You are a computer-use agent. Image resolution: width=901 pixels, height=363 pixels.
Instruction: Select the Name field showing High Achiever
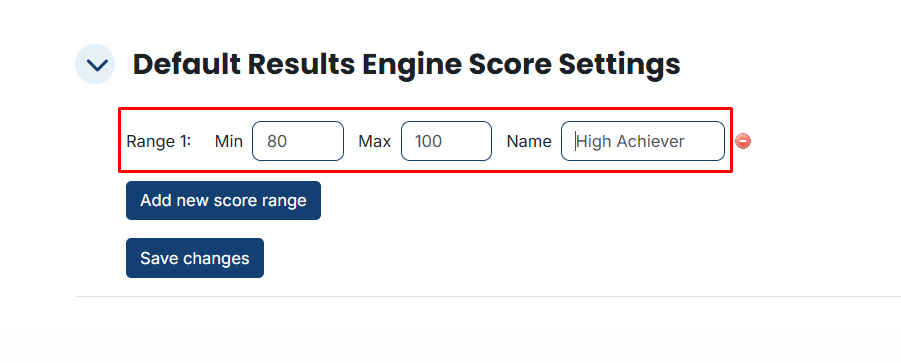pyautogui.click(x=642, y=141)
